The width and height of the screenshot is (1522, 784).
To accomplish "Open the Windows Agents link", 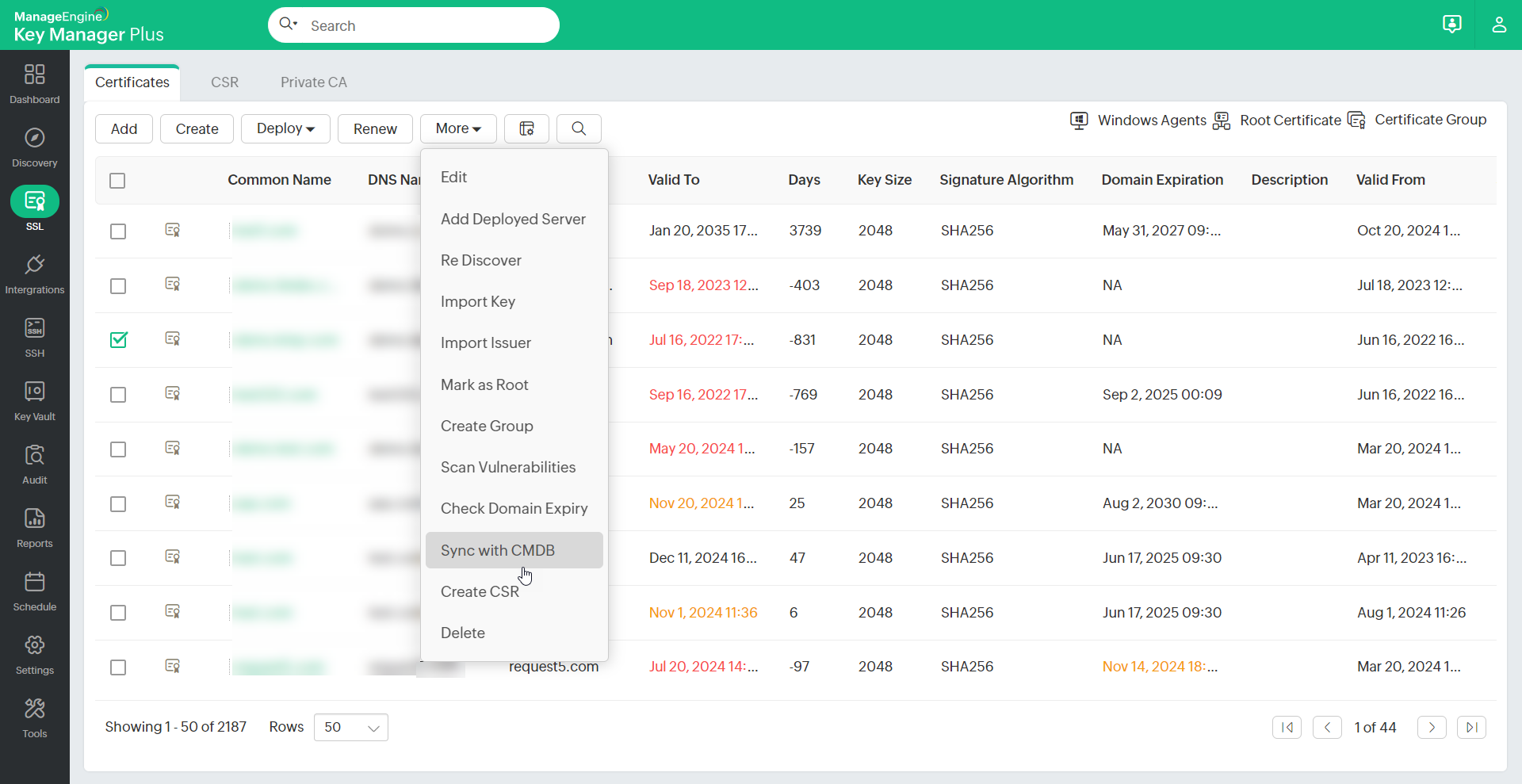I will click(x=1138, y=120).
